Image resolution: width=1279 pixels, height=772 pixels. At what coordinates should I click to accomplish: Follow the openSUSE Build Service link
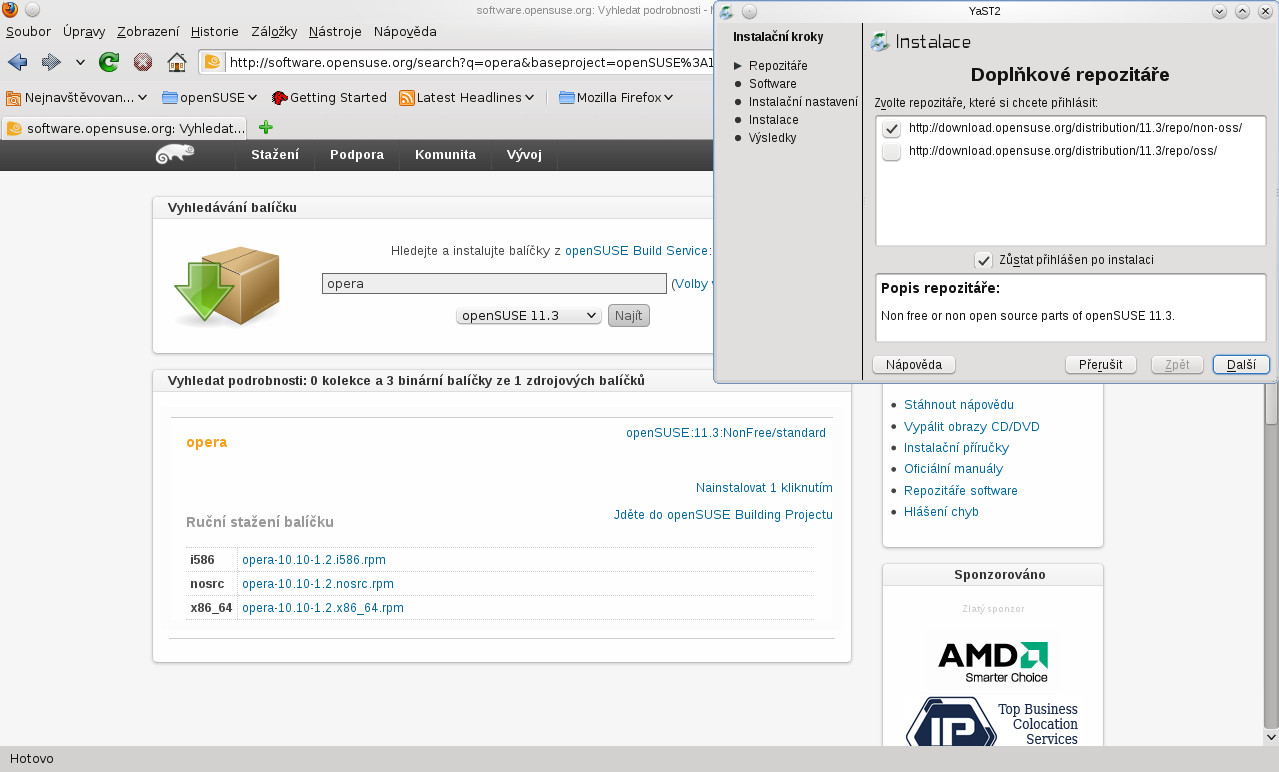point(638,251)
